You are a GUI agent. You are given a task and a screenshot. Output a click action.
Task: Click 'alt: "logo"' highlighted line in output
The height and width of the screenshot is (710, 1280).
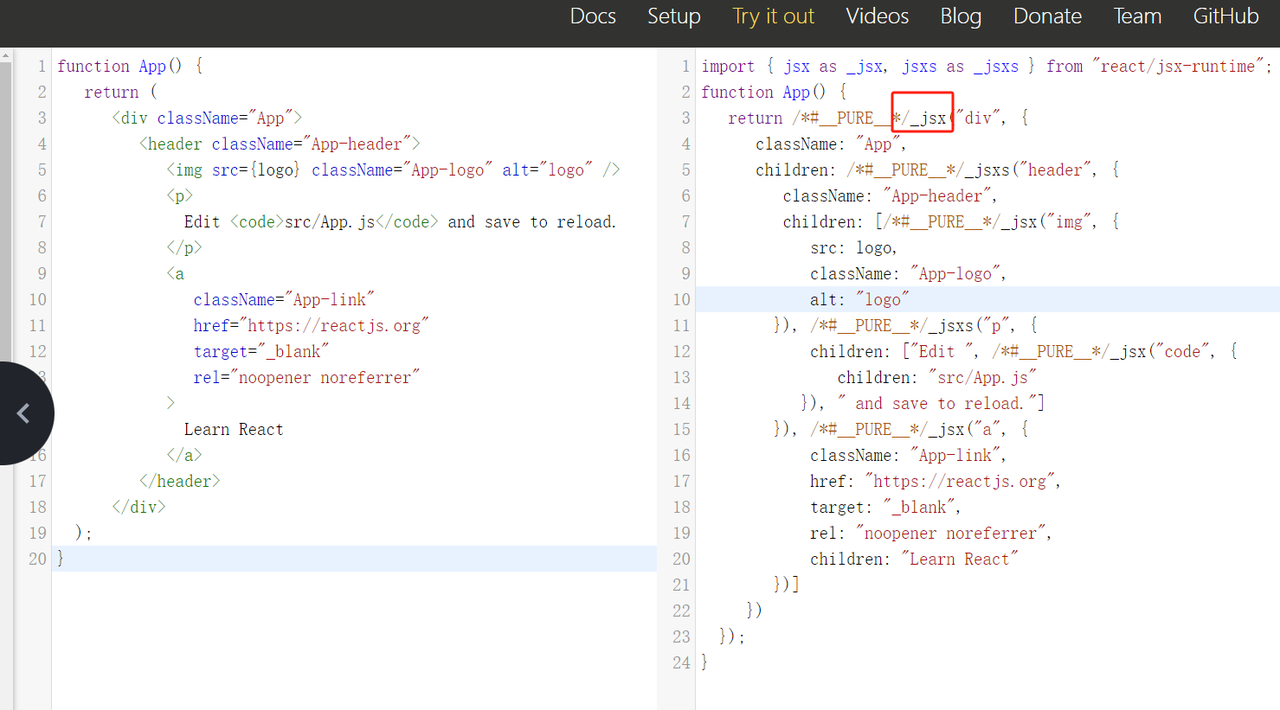pyautogui.click(x=860, y=299)
